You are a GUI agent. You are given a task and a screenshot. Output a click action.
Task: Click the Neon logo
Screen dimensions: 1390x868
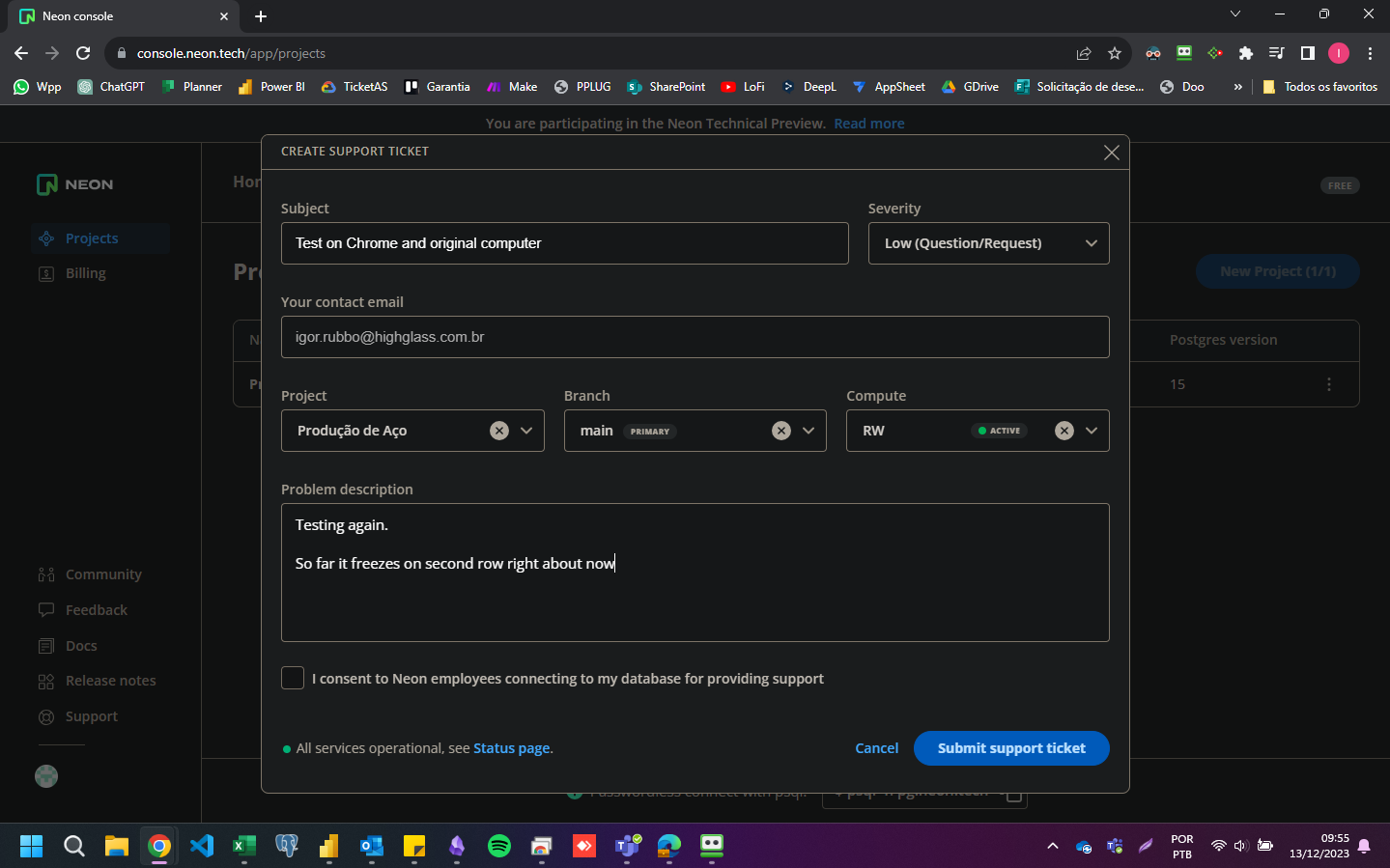click(74, 184)
